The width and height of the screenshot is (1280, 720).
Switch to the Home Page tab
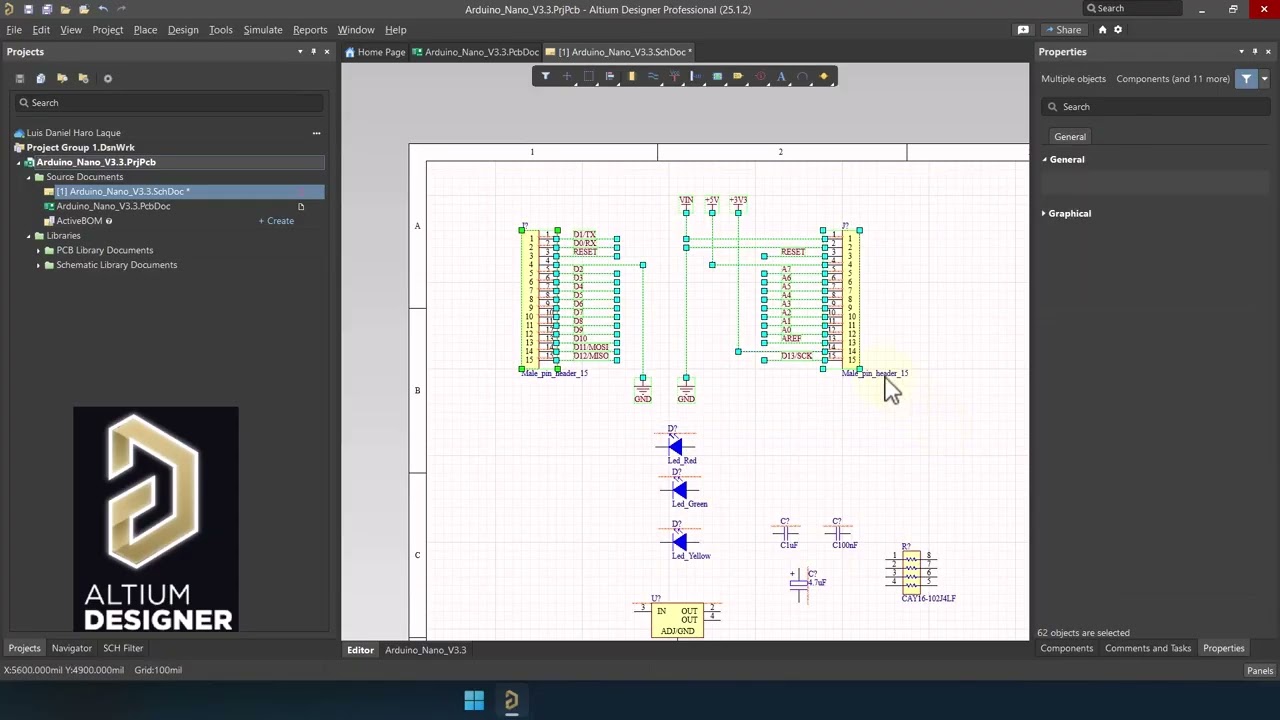pos(375,52)
